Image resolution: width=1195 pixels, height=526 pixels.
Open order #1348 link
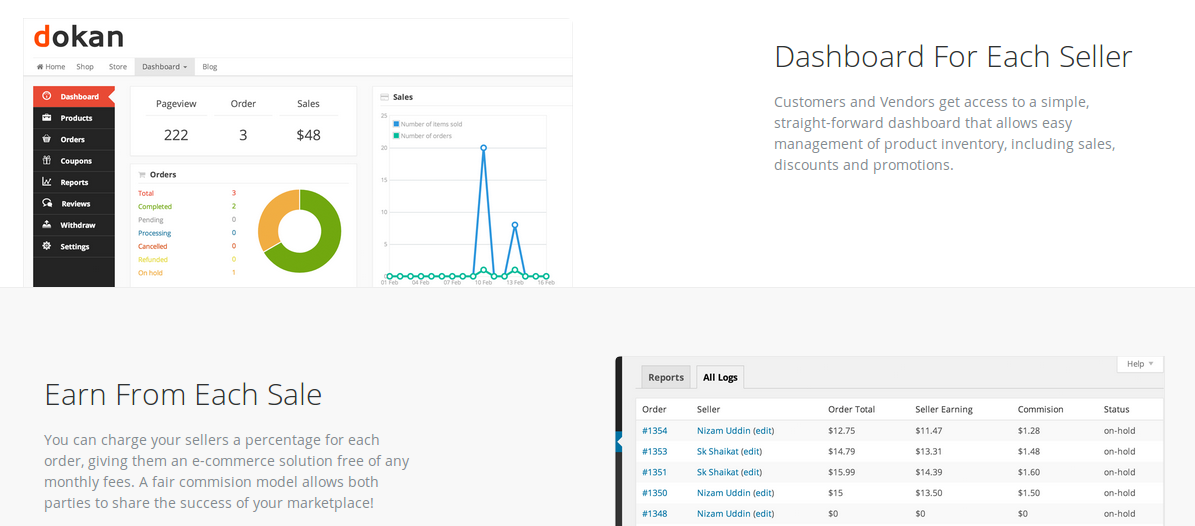[655, 513]
